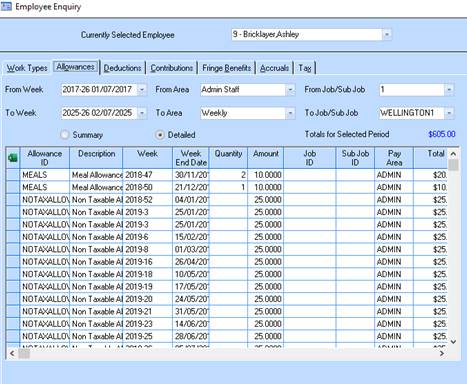Click the Quantity column header
The height and width of the screenshot is (384, 467).
point(228,158)
